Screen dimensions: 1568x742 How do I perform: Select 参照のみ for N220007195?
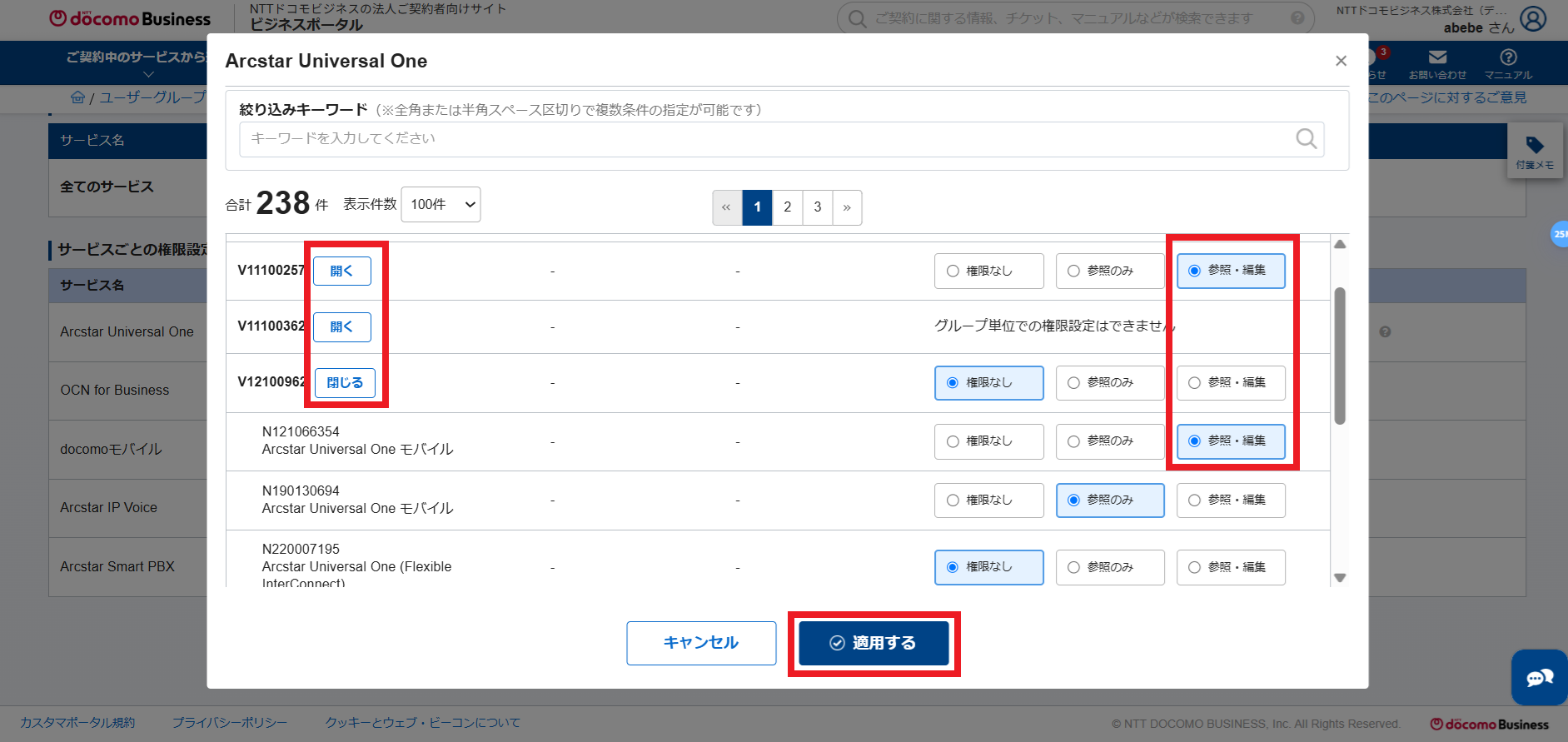[1110, 567]
